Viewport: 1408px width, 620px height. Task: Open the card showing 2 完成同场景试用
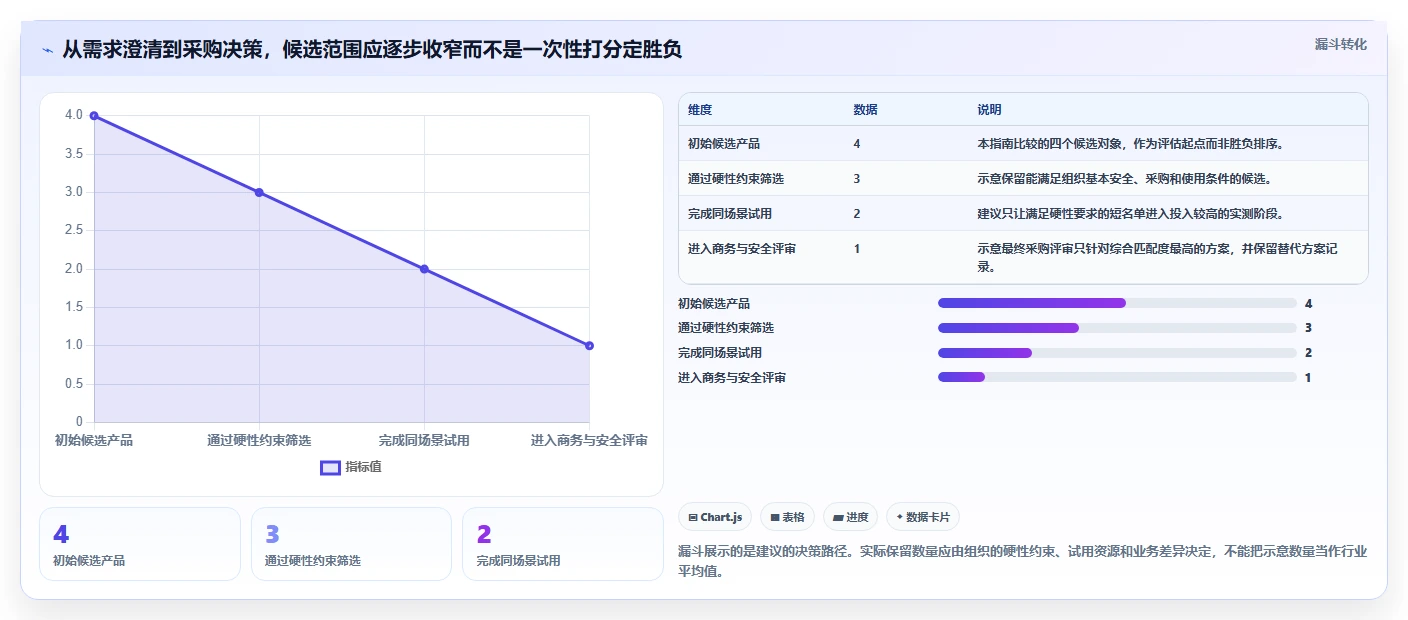(563, 544)
